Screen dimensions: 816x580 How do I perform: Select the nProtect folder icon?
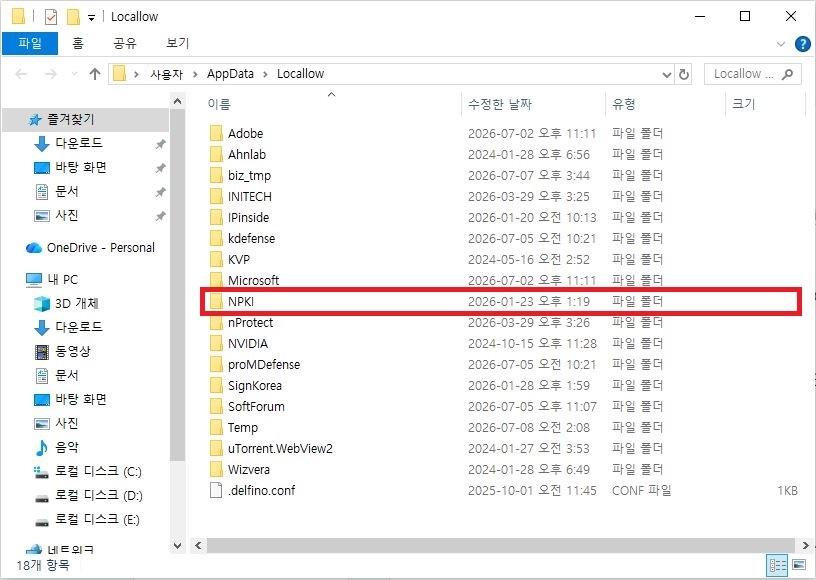[216, 323]
